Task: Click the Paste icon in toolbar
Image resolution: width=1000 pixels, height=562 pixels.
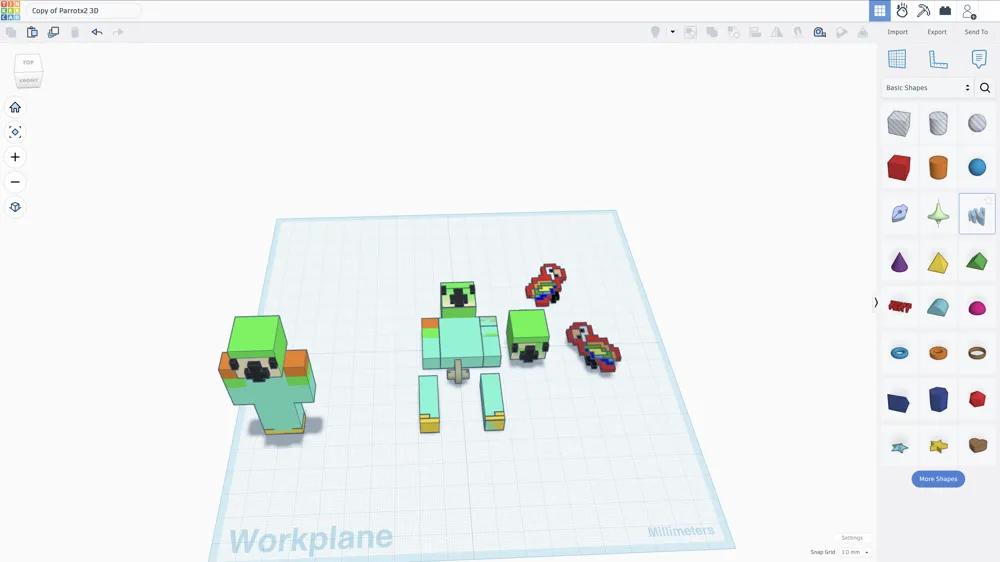Action: [32, 32]
